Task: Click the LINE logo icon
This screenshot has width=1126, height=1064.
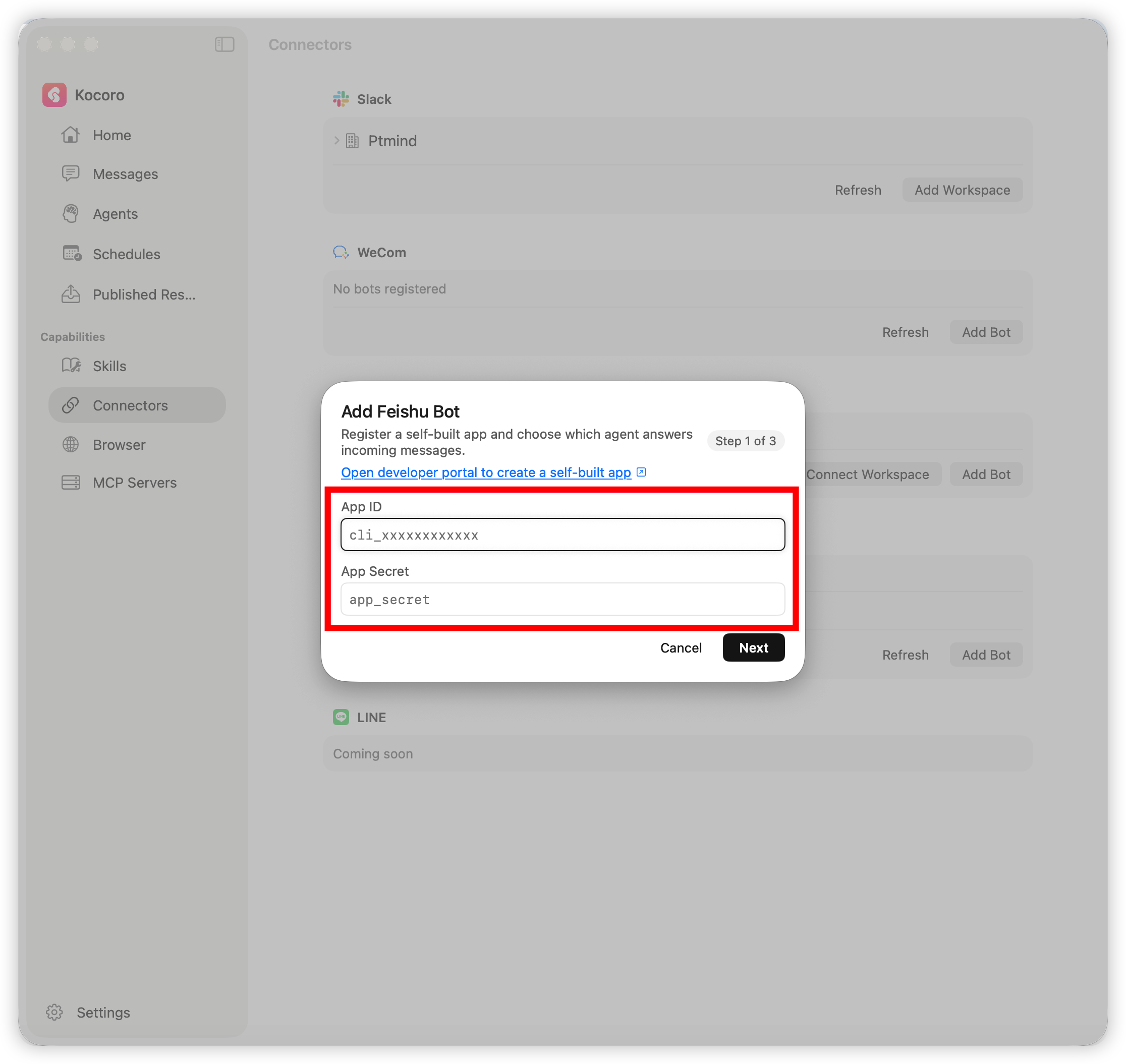Action: pyautogui.click(x=341, y=717)
